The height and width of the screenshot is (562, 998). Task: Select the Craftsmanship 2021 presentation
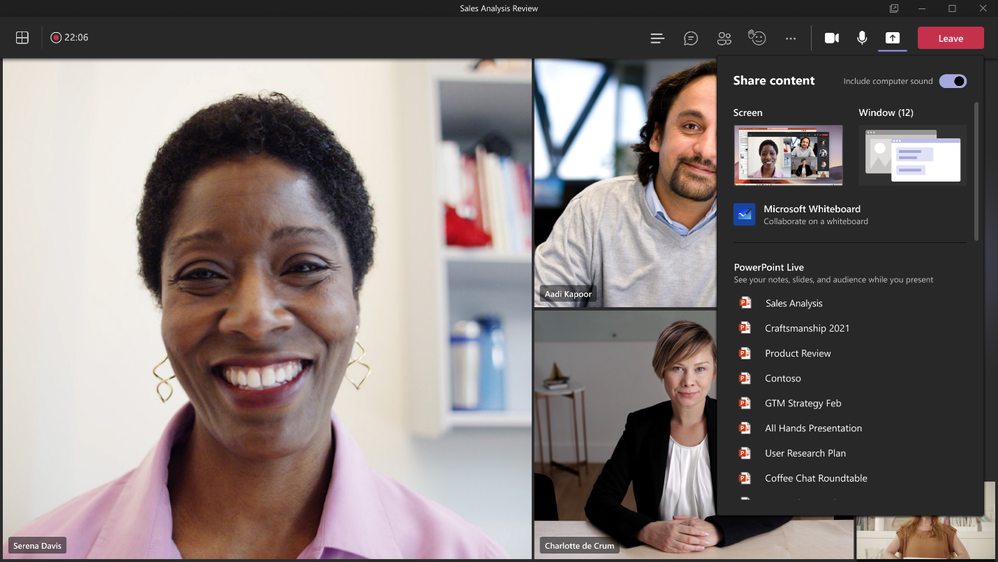[x=807, y=328]
